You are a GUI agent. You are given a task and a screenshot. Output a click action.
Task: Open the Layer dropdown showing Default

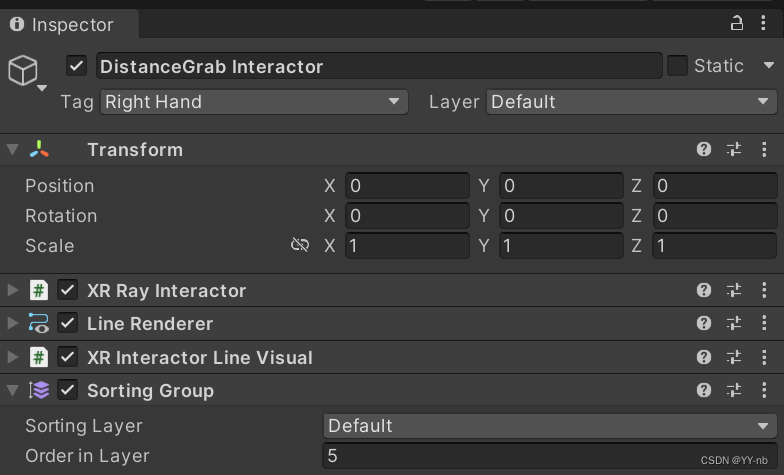(x=631, y=101)
